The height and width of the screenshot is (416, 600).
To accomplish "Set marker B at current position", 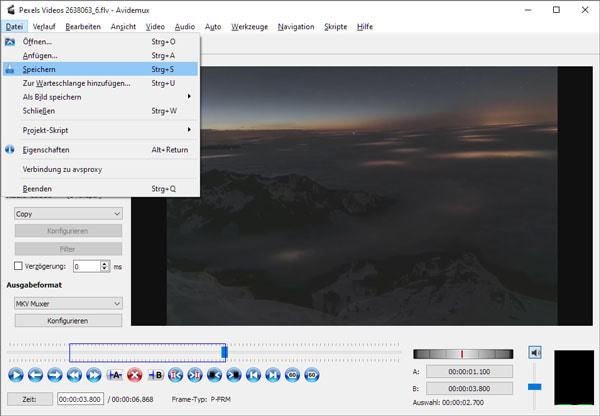I will point(155,374).
